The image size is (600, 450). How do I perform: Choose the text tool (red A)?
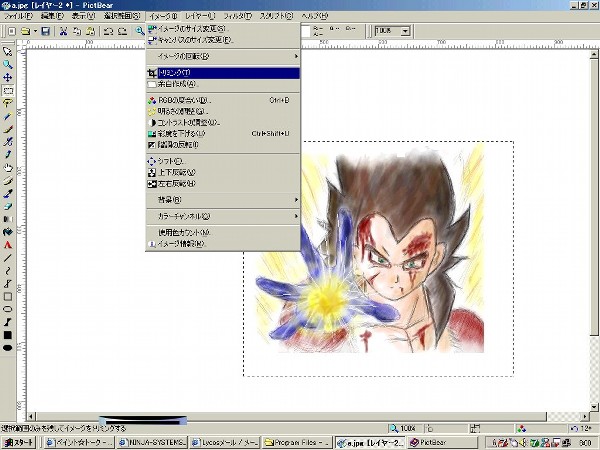(x=8, y=244)
